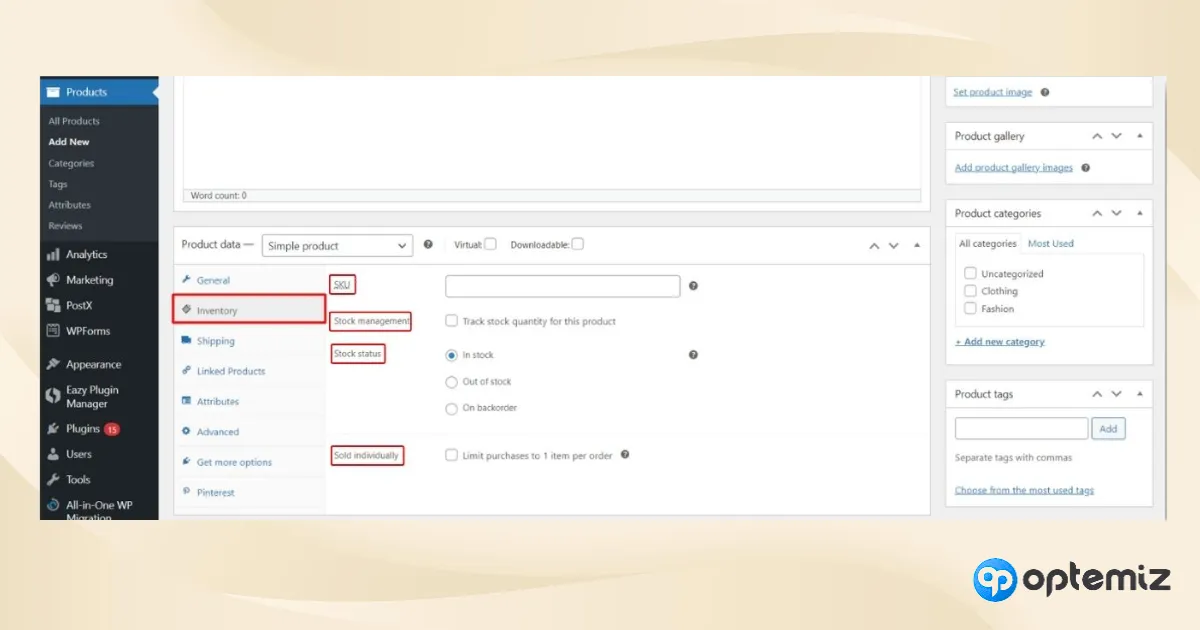
Task: Click help icon next to product type dropdown
Action: pyautogui.click(x=428, y=245)
